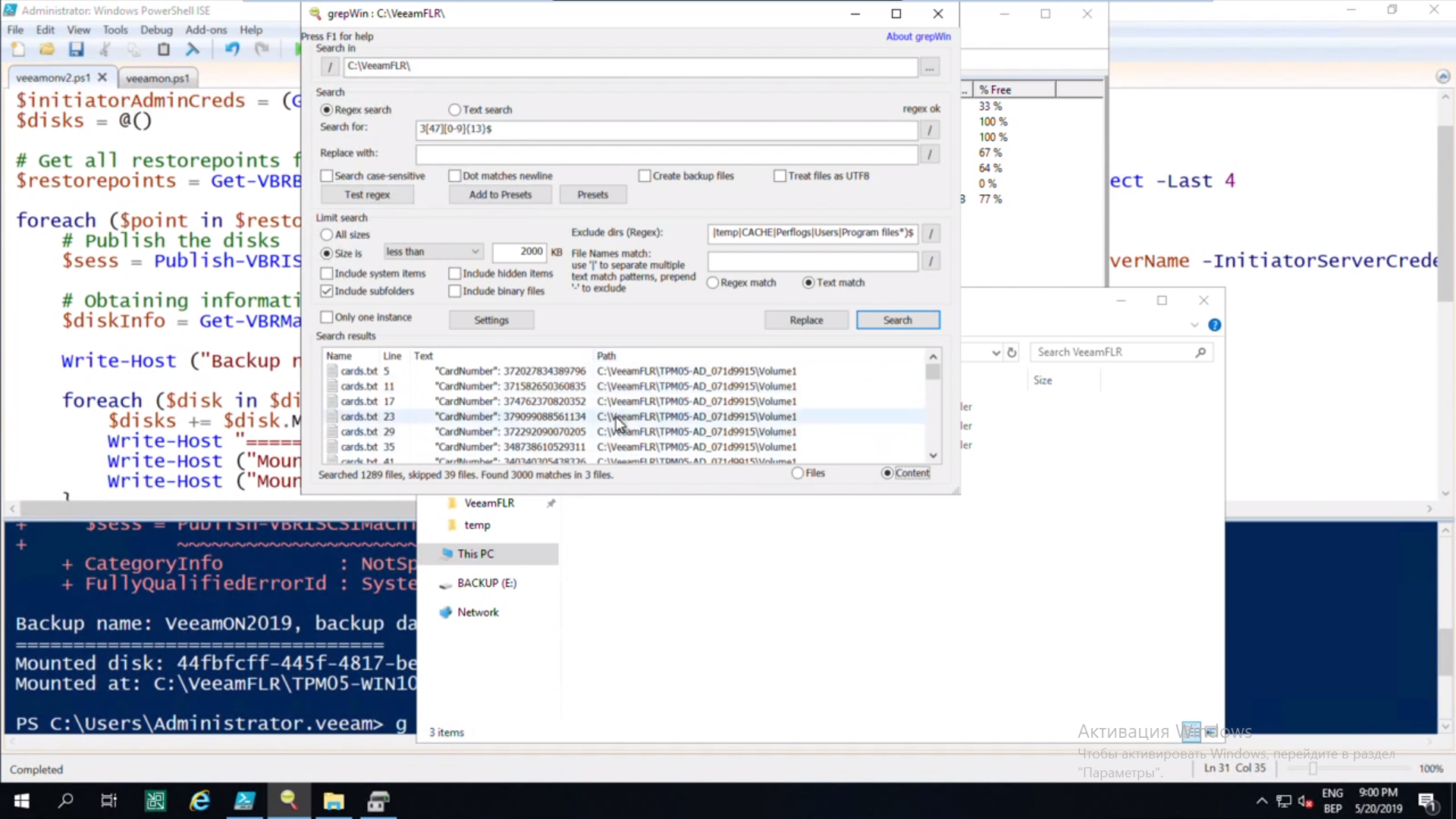Select Regex match for file names

coord(713,283)
